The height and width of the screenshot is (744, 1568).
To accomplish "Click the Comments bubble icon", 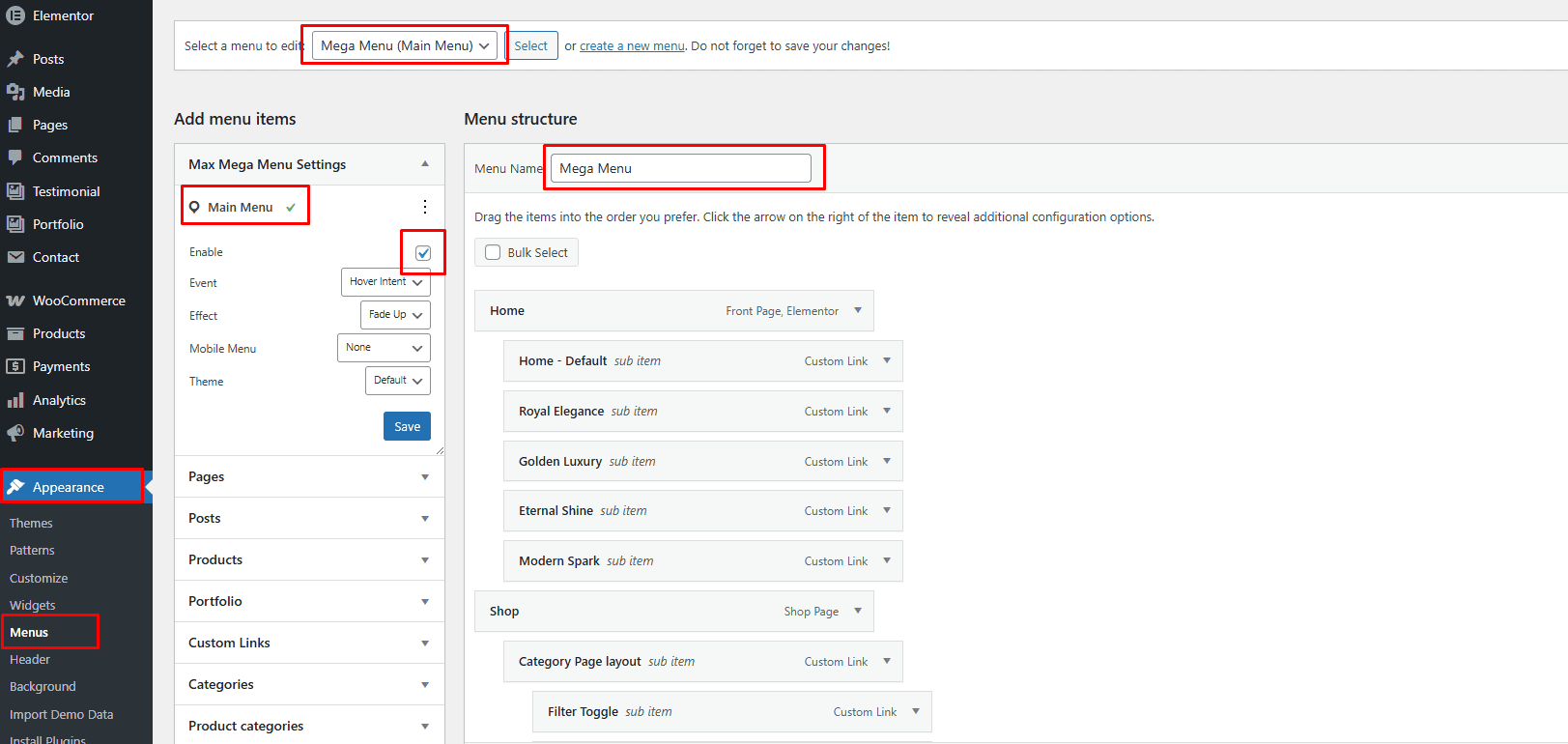I will pyautogui.click(x=15, y=157).
